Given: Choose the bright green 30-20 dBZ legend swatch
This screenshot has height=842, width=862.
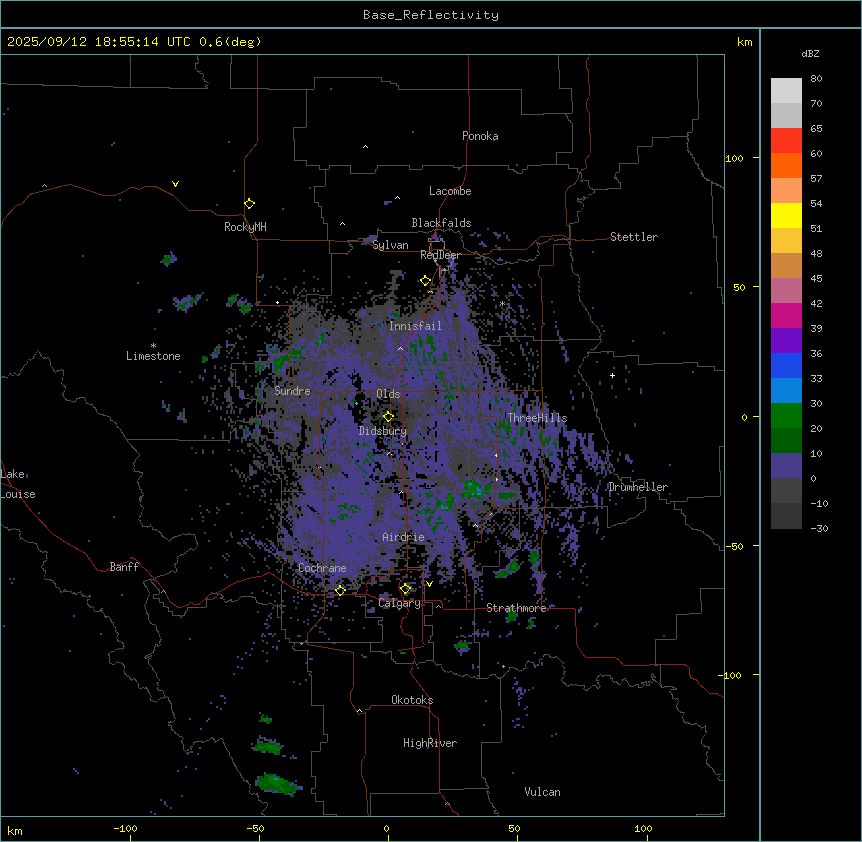Looking at the screenshot, I should click(786, 416).
